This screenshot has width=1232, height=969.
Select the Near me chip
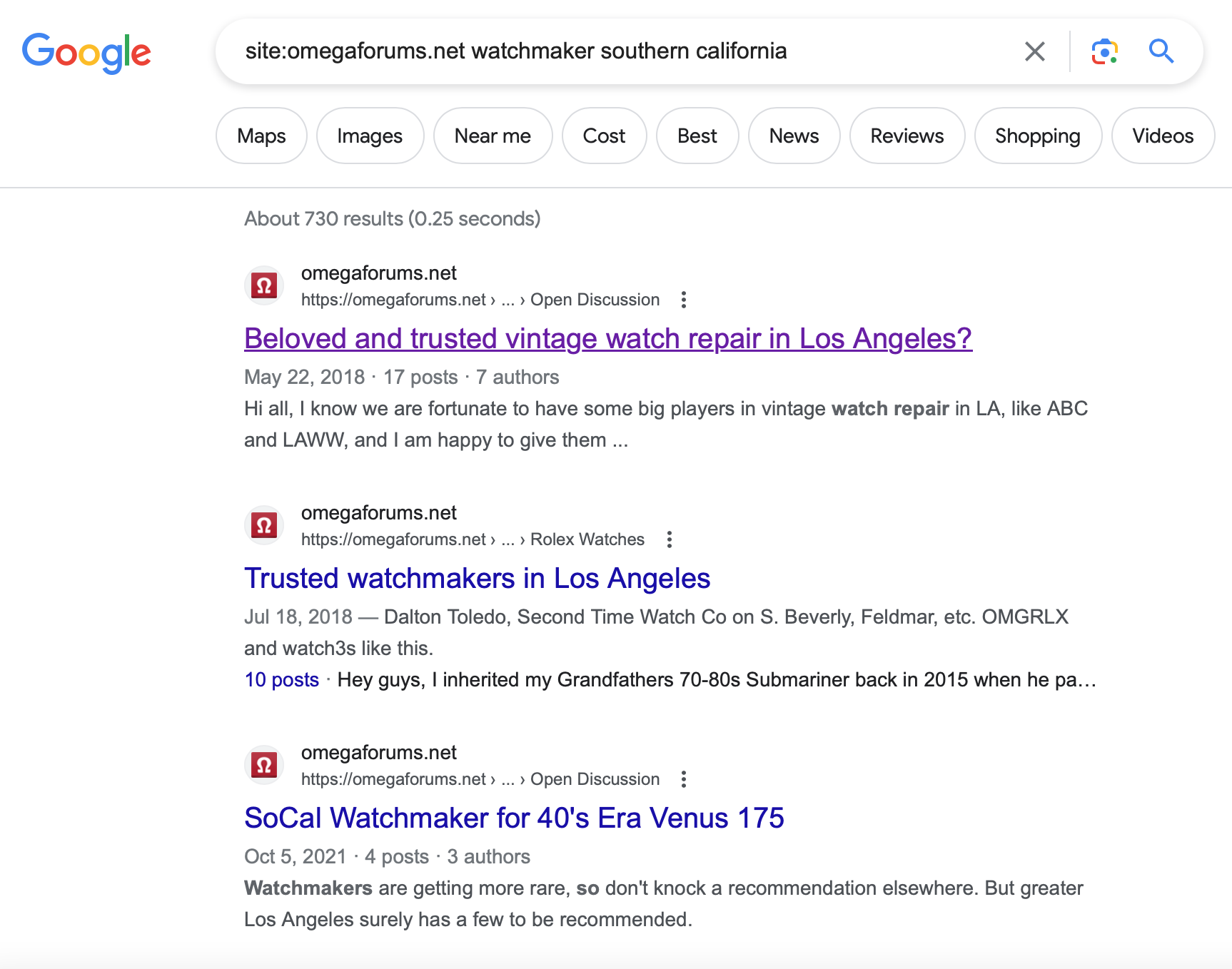click(493, 136)
